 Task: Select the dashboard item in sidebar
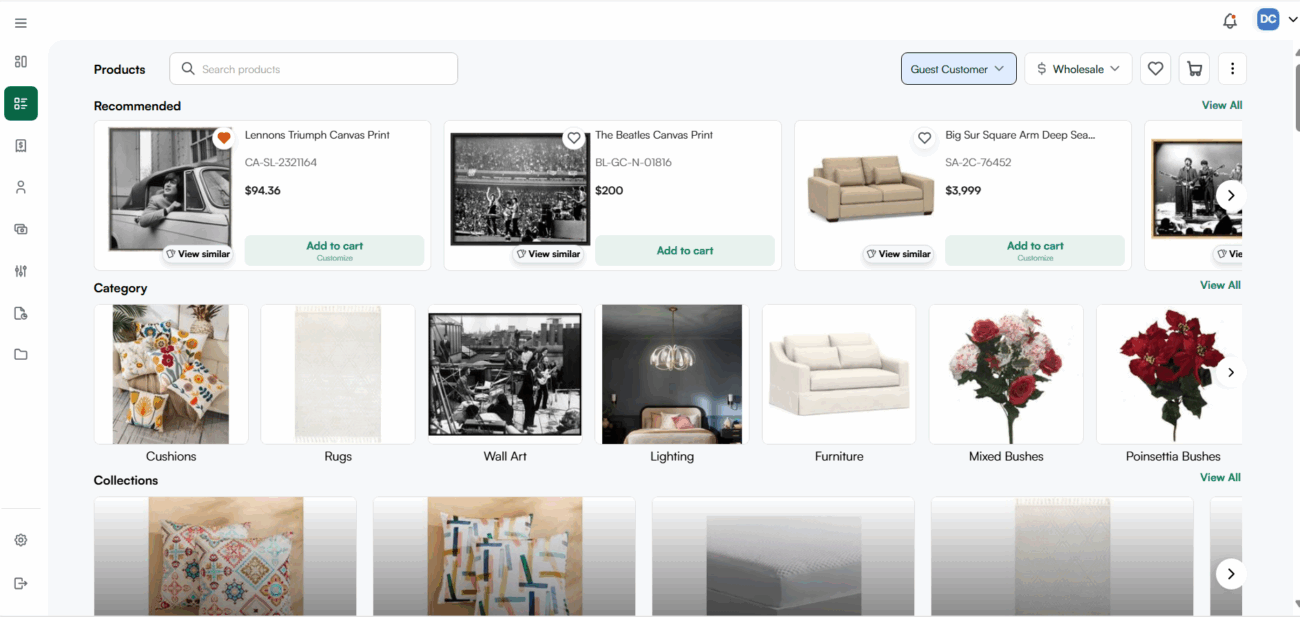(x=21, y=62)
